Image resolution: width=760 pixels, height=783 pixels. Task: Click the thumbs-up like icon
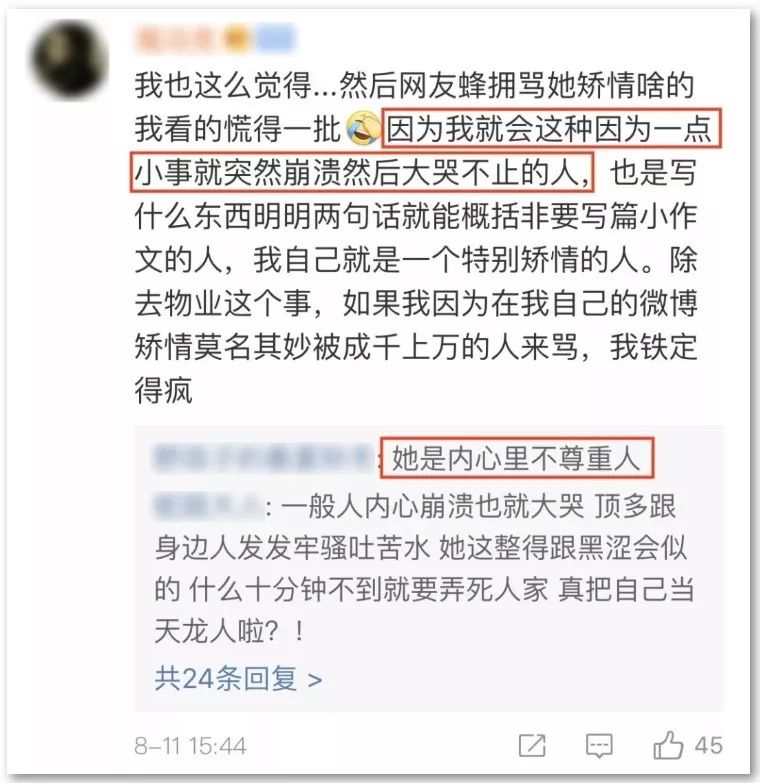(668, 745)
